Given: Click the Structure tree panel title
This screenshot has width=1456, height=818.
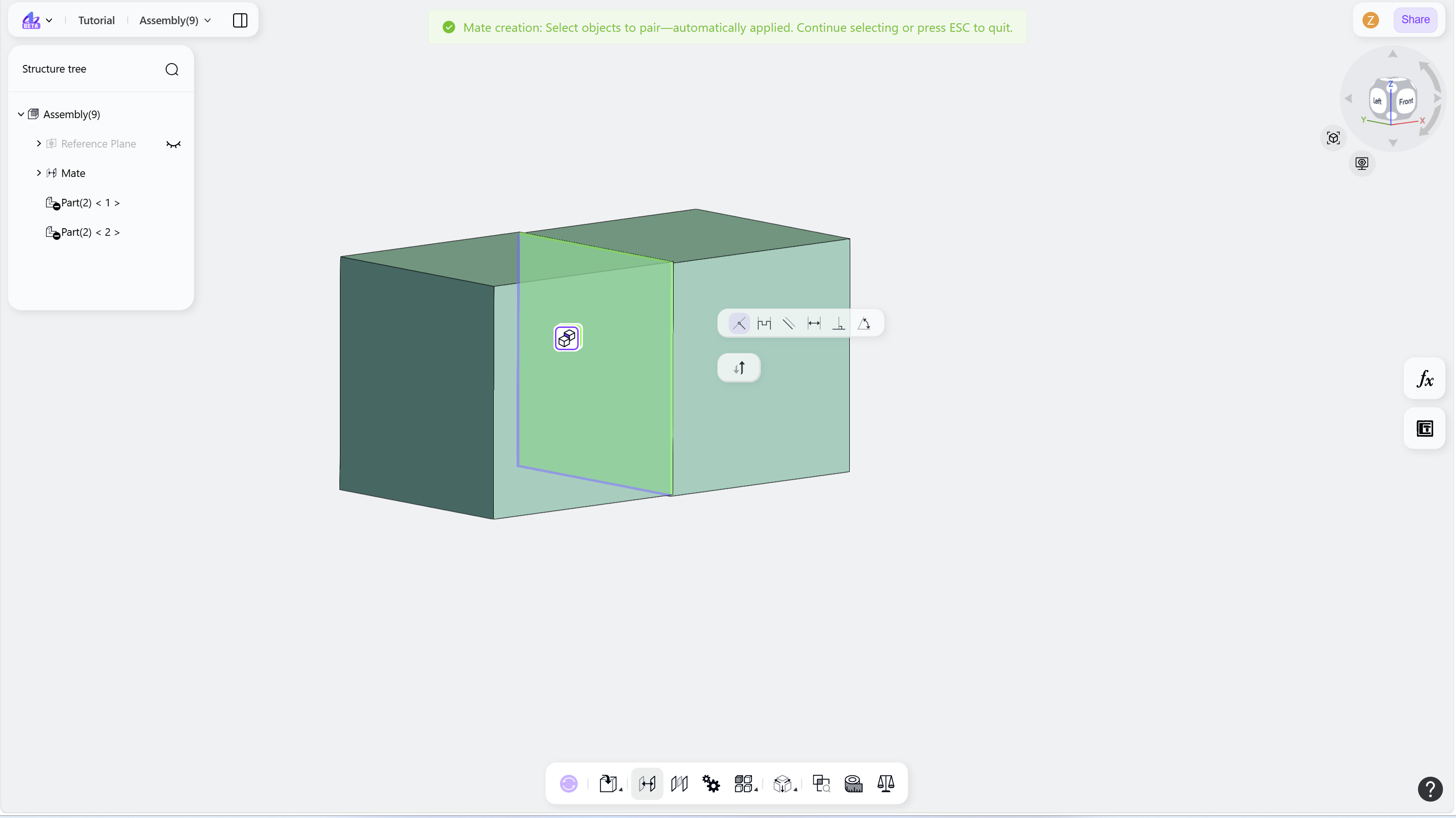Looking at the screenshot, I should [x=54, y=69].
